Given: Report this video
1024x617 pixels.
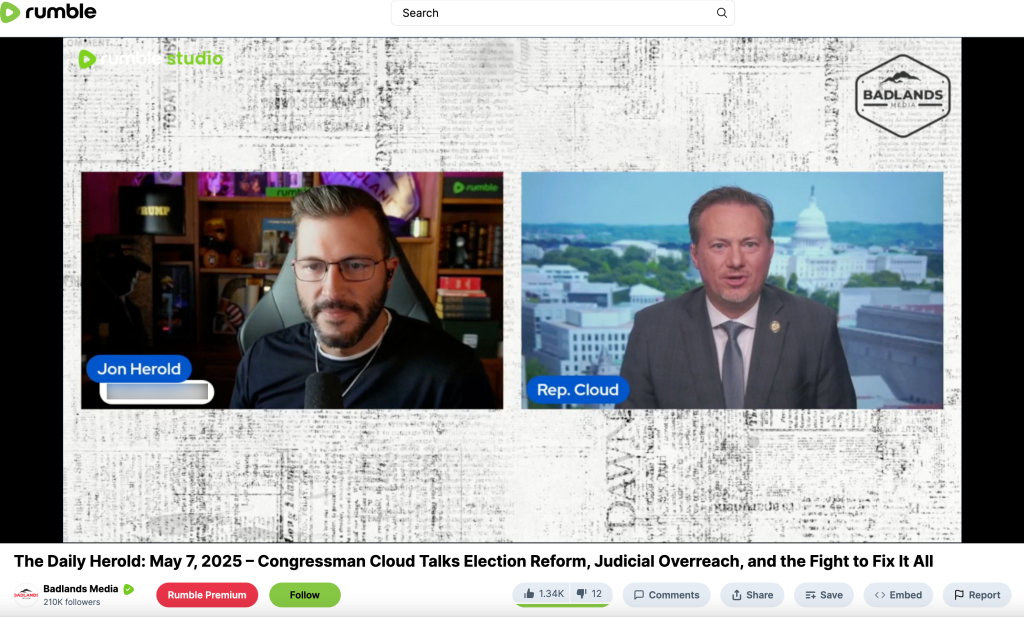Looking at the screenshot, I should [976, 595].
